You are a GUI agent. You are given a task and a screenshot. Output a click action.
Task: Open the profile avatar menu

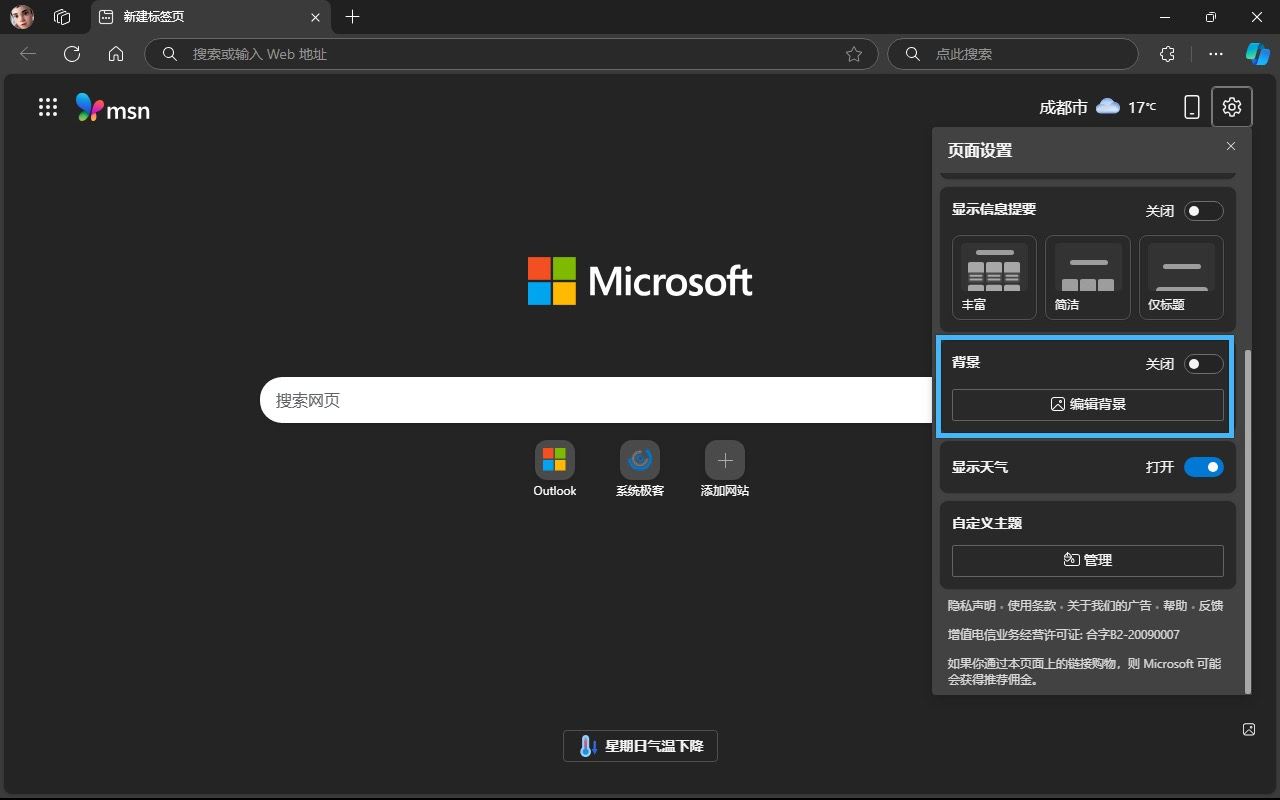click(22, 17)
